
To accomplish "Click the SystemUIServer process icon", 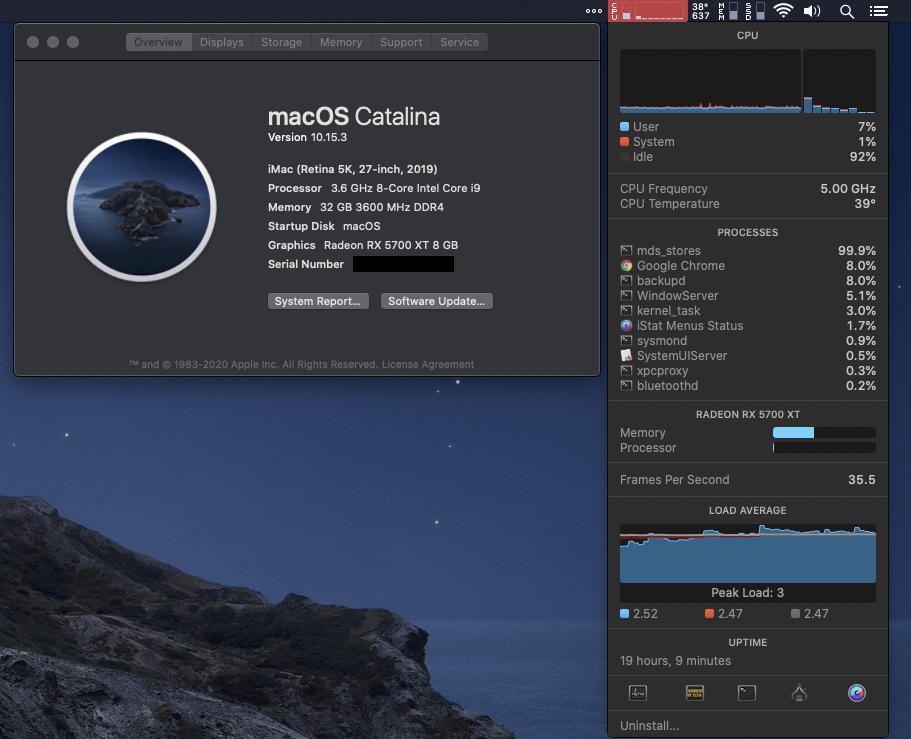I will (x=626, y=356).
